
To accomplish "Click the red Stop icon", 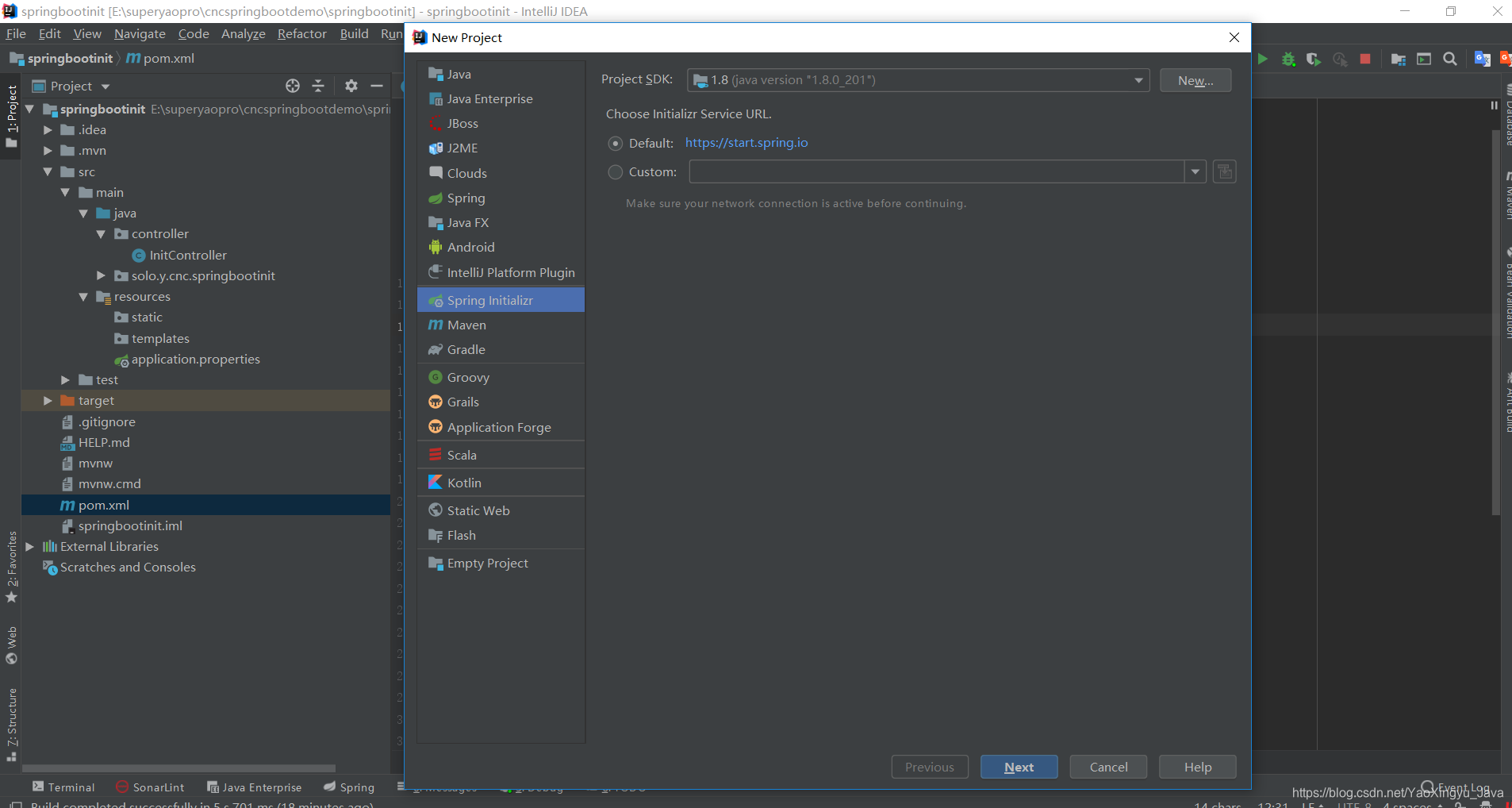I will coord(1365,59).
